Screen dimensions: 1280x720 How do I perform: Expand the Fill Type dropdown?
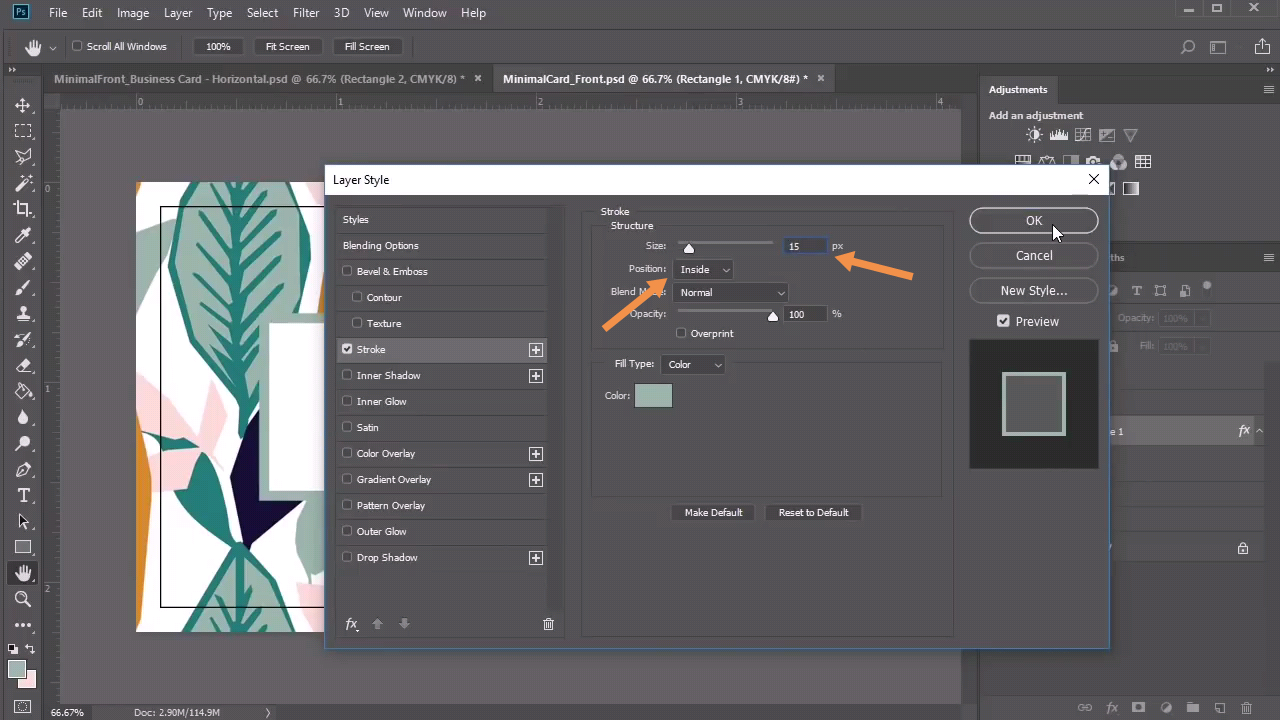(x=693, y=364)
